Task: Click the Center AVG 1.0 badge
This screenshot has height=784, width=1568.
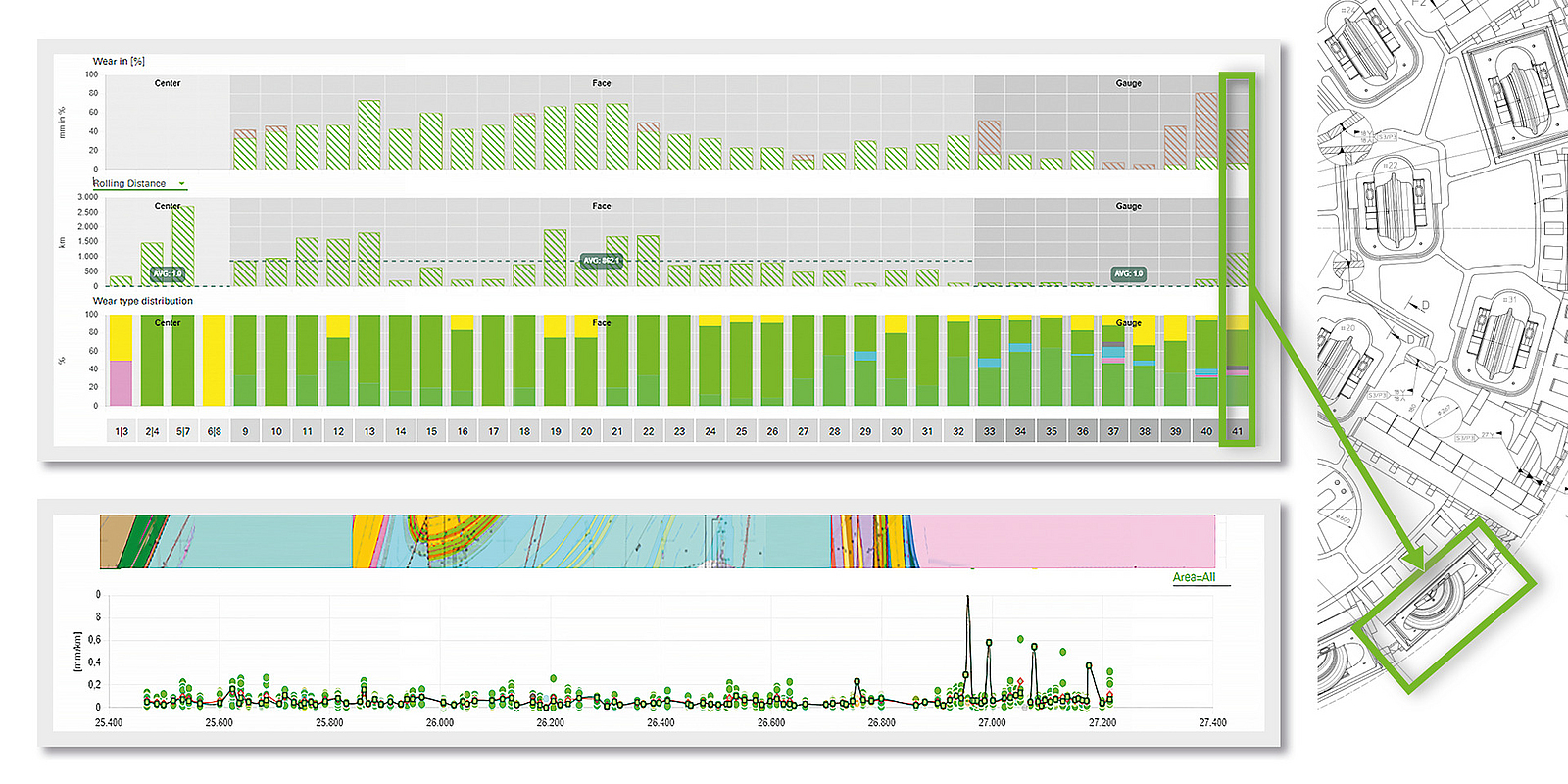Action: click(x=168, y=274)
